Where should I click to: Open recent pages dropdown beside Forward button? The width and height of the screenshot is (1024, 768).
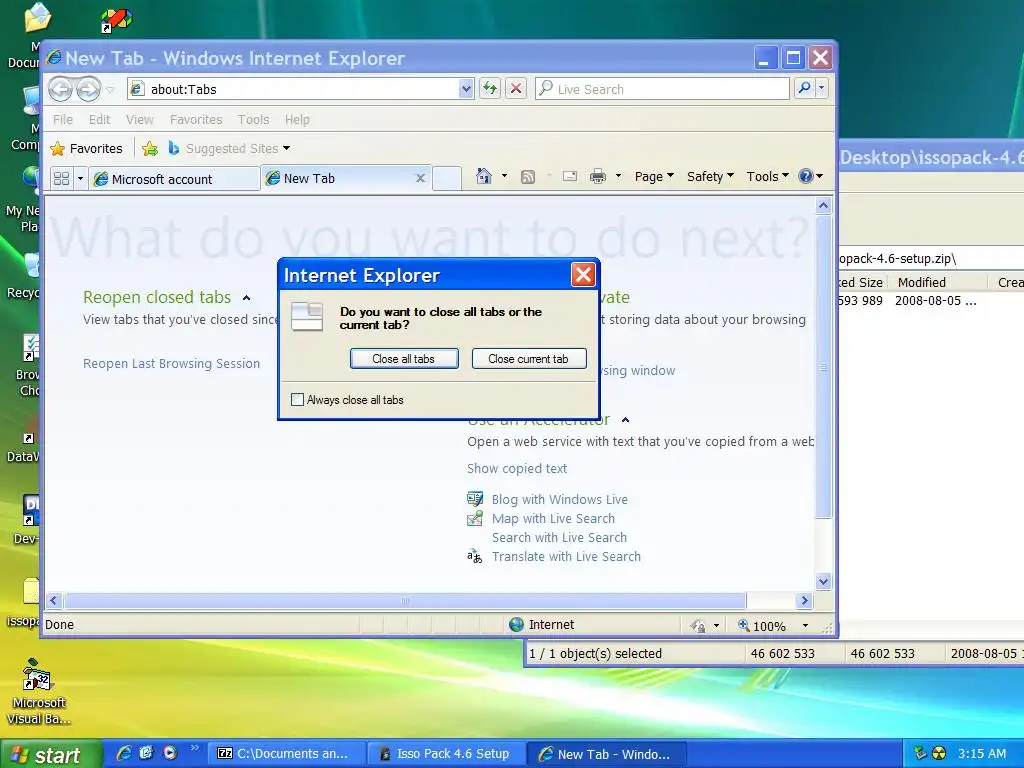[x=110, y=89]
